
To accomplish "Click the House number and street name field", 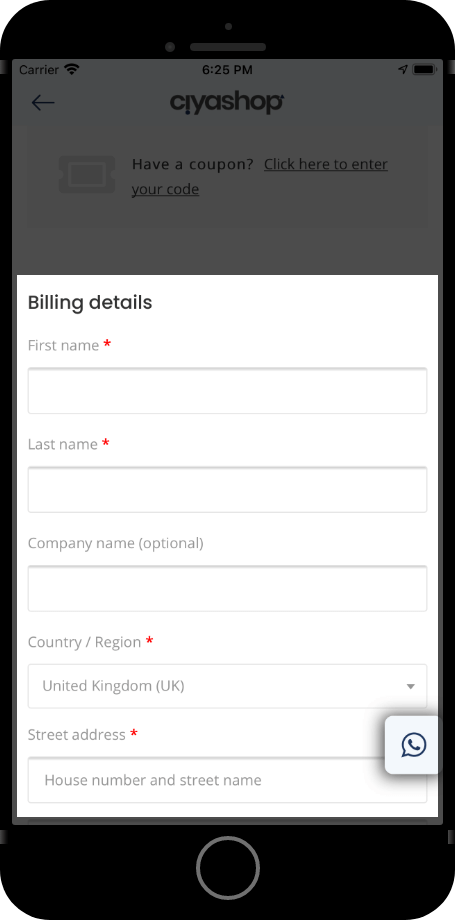I will [227, 780].
